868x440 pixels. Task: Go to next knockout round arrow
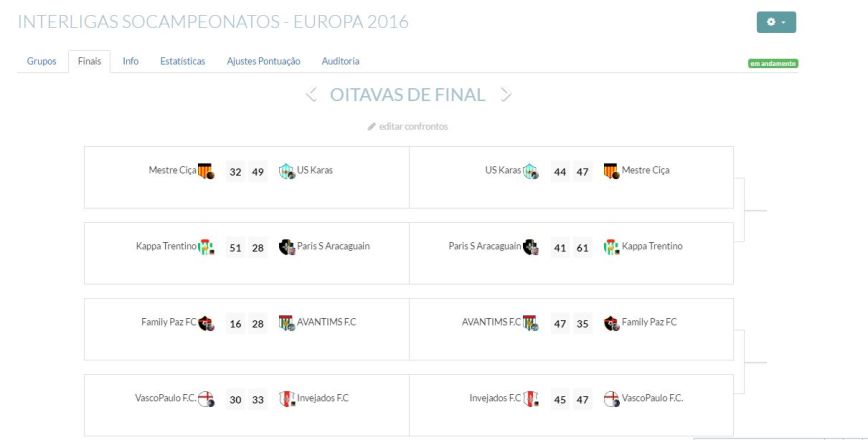click(506, 96)
